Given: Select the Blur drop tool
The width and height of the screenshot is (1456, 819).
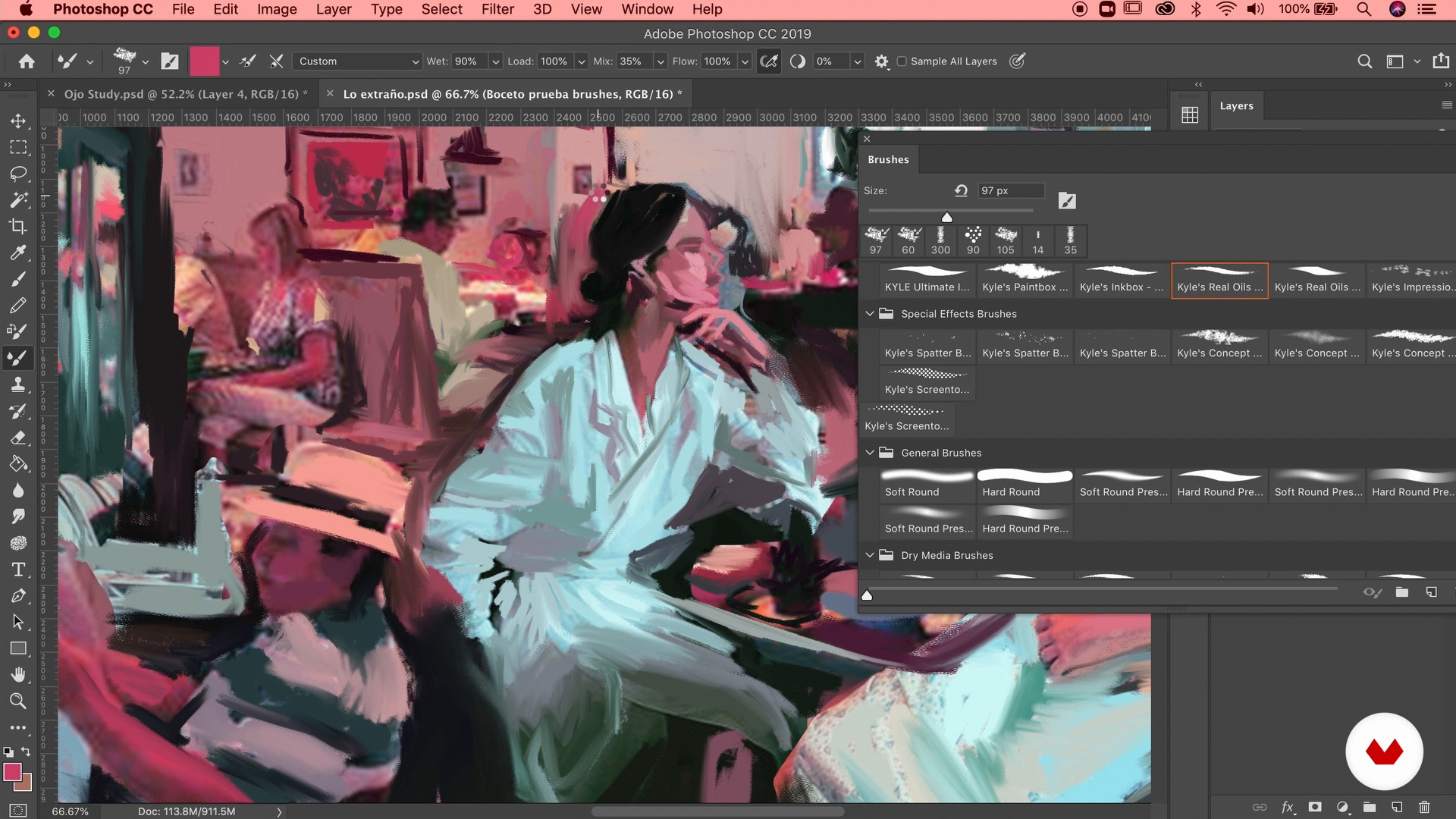Looking at the screenshot, I should (x=18, y=490).
